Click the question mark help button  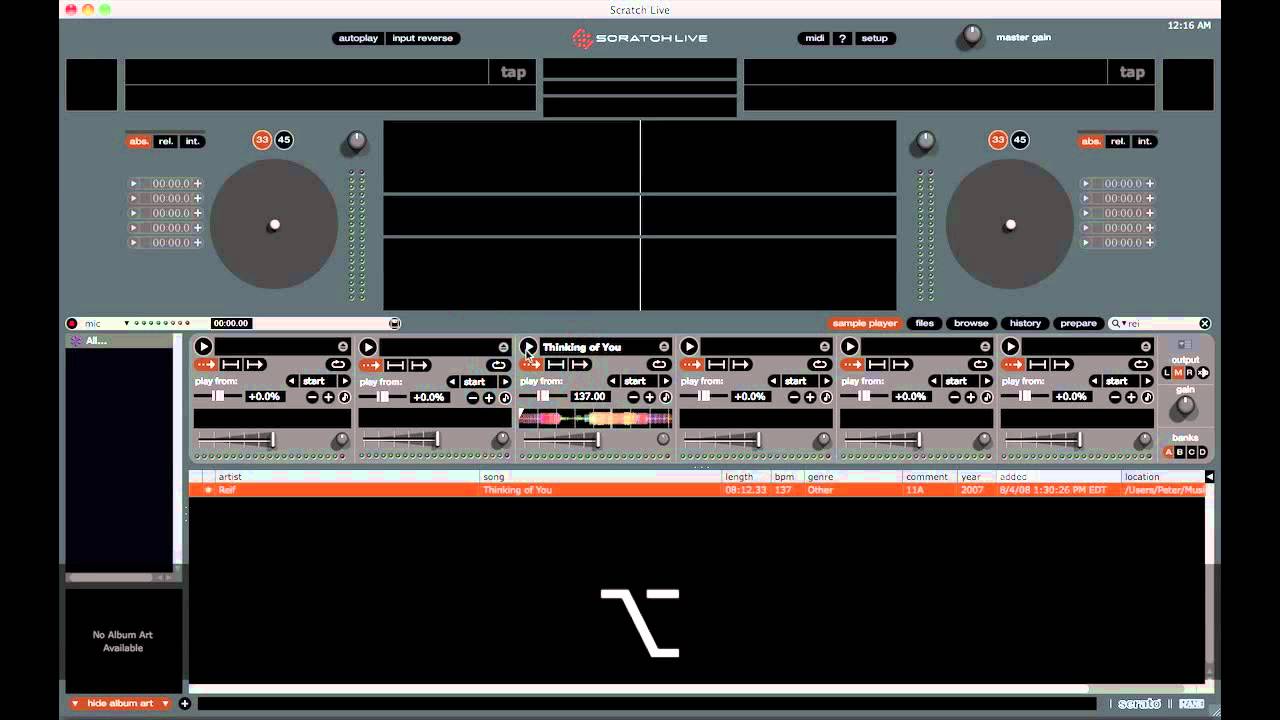coord(843,38)
